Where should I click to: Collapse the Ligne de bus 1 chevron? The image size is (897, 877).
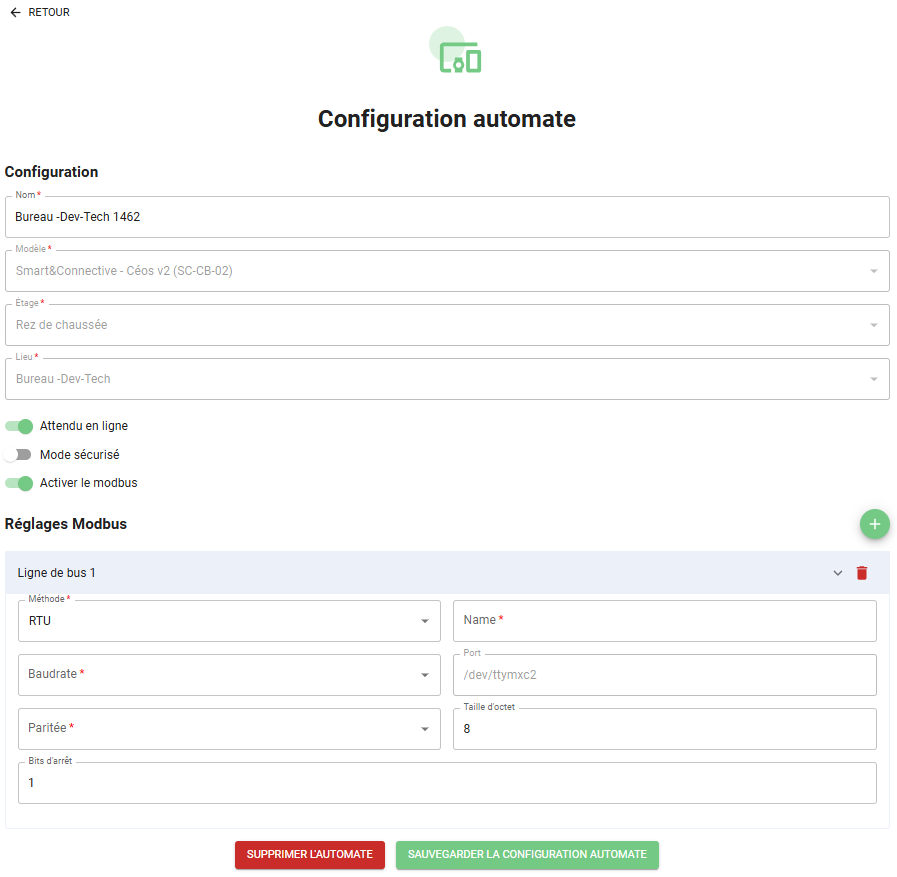[x=838, y=573]
